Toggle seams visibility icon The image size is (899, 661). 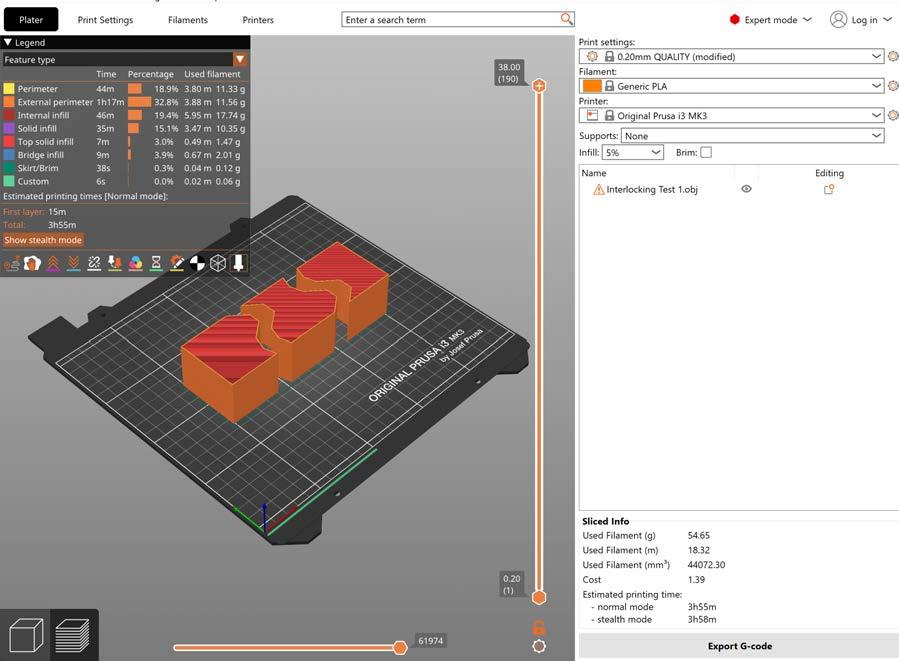(94, 264)
